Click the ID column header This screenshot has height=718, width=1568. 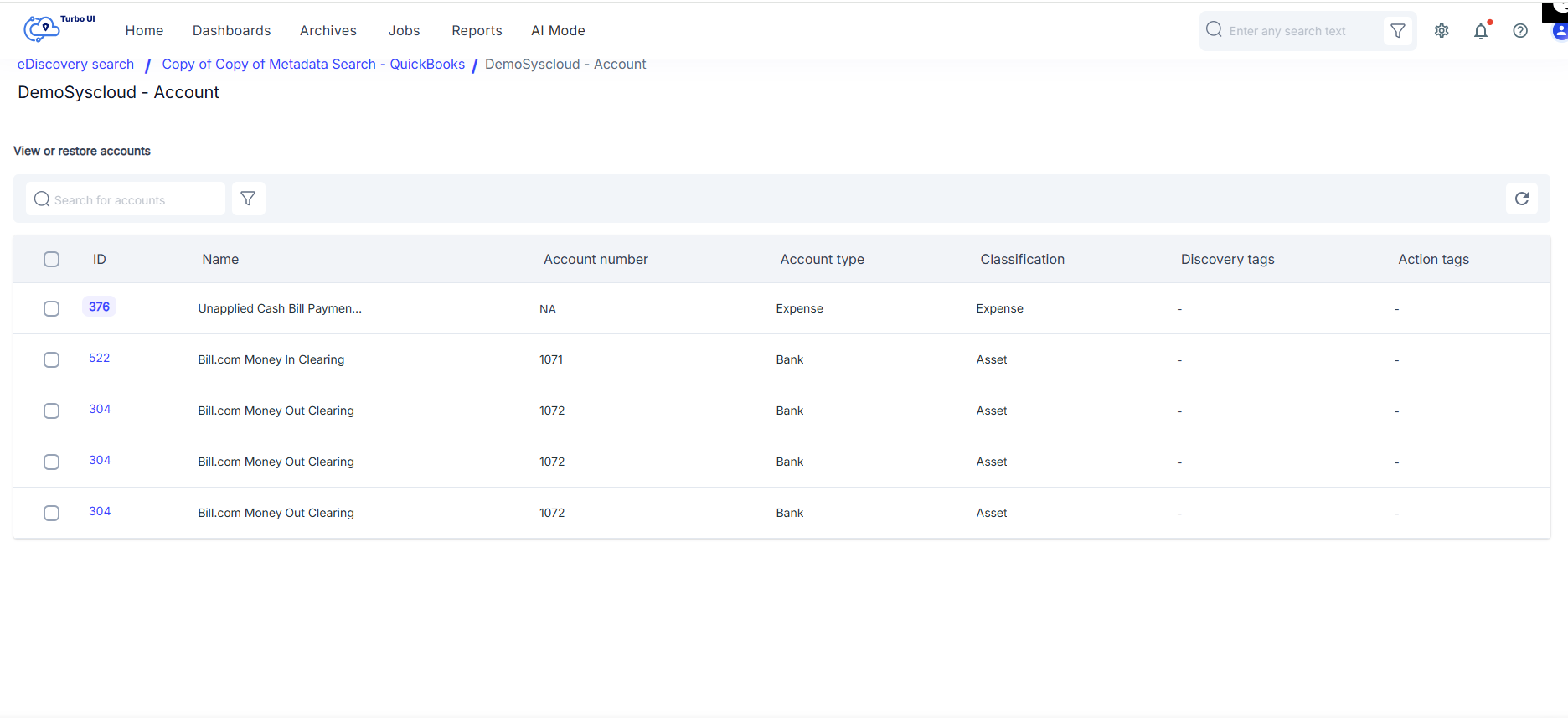pyautogui.click(x=100, y=260)
